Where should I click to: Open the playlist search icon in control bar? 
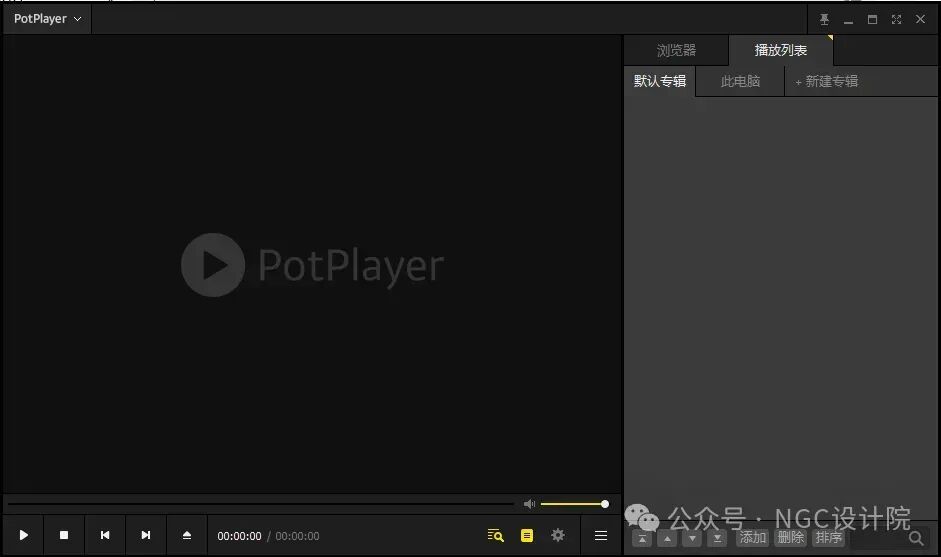[x=495, y=535]
